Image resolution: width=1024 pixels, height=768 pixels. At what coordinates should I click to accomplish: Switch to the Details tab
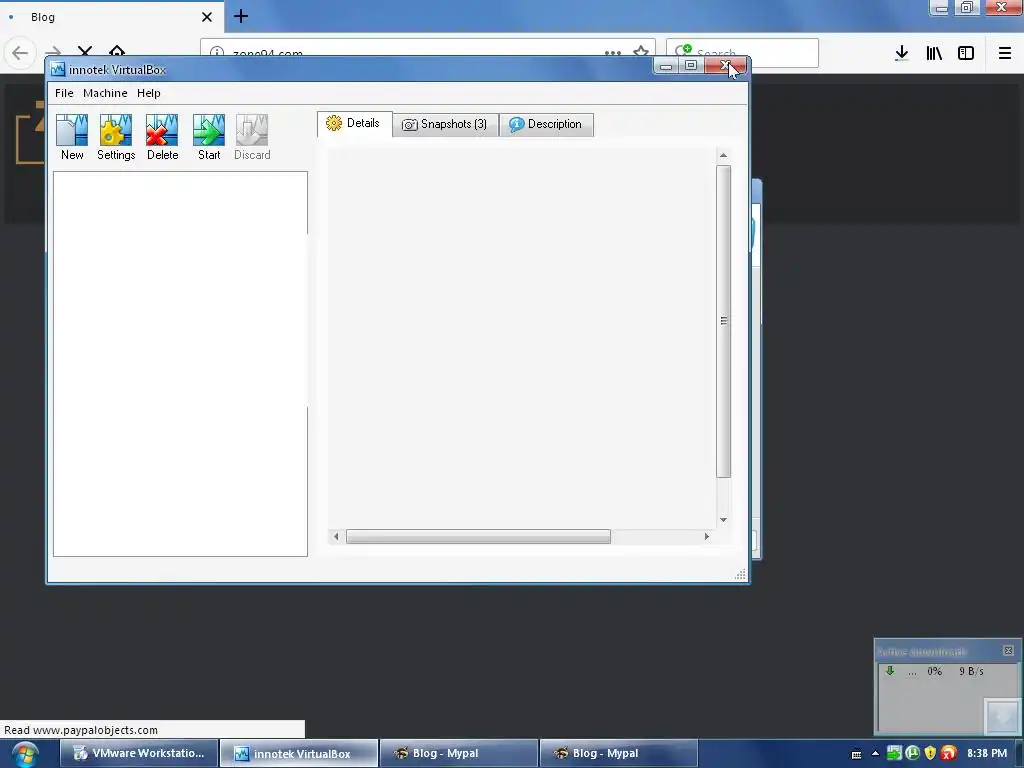[x=355, y=123]
